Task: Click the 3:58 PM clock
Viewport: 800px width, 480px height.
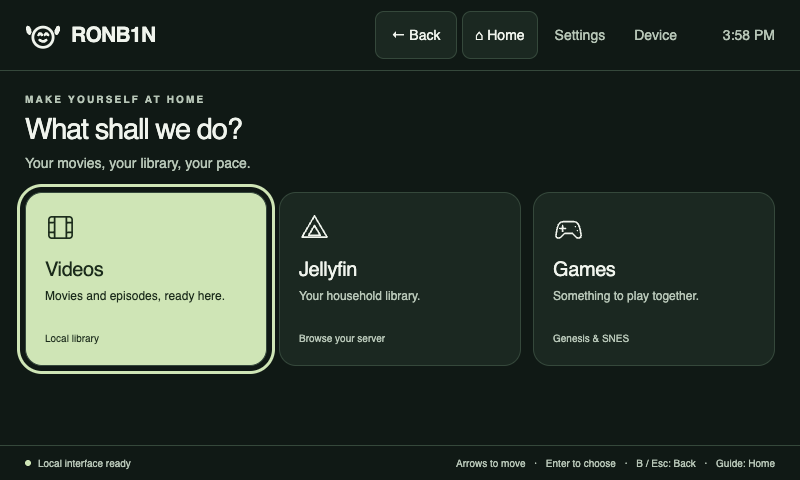Action: click(x=748, y=35)
